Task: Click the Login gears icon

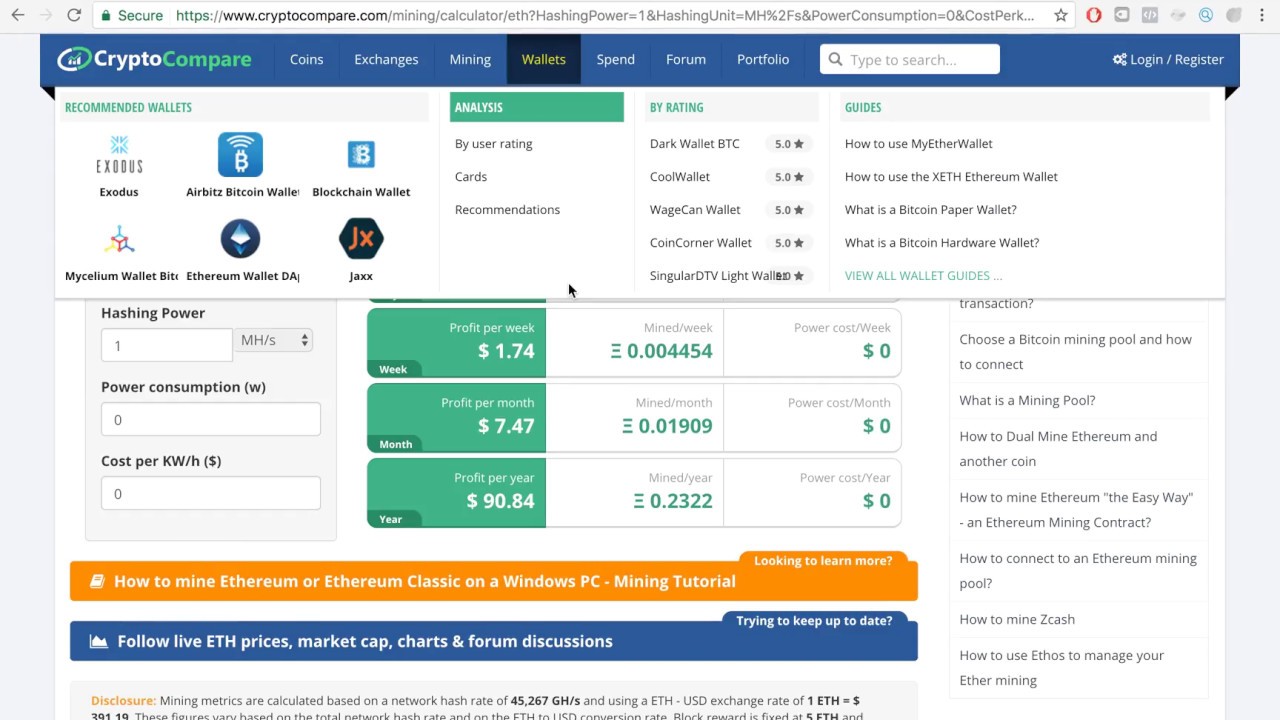Action: click(1119, 59)
